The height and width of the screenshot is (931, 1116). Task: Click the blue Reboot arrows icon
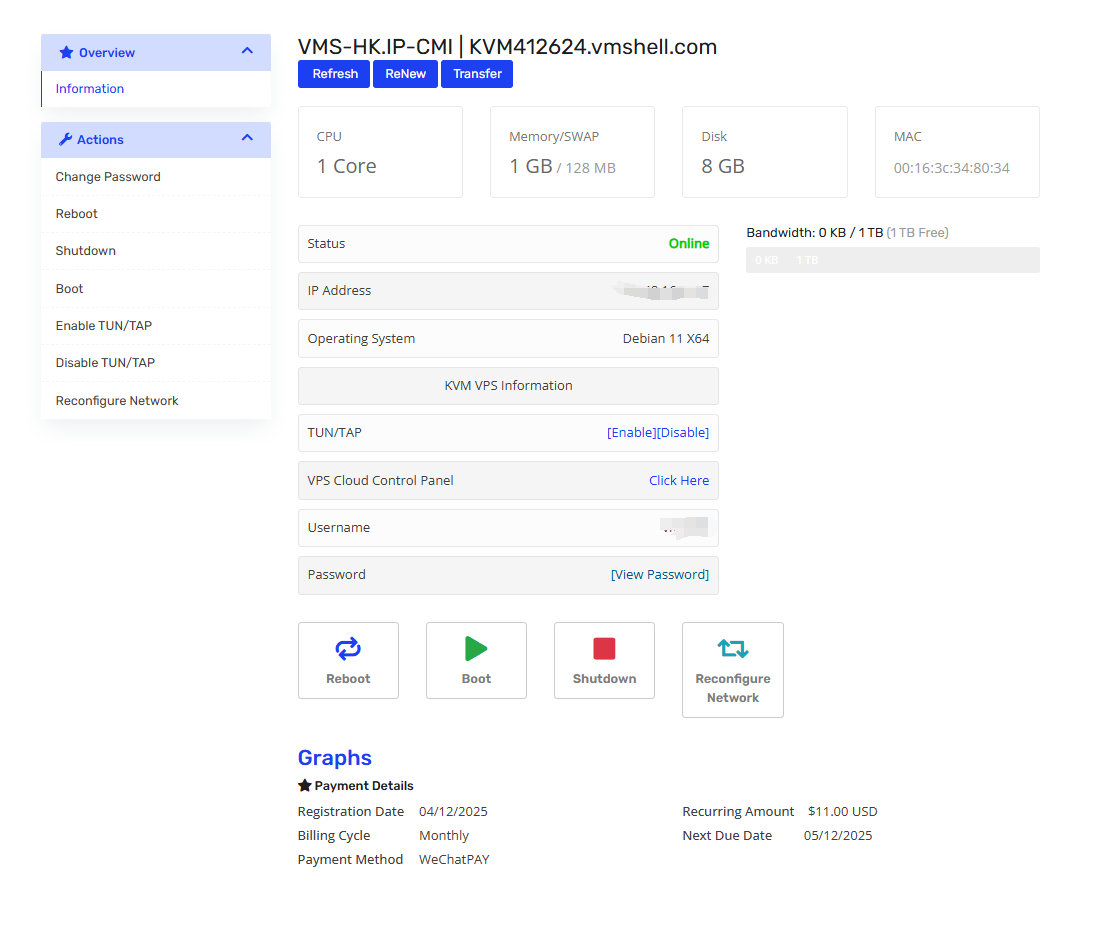(x=348, y=649)
